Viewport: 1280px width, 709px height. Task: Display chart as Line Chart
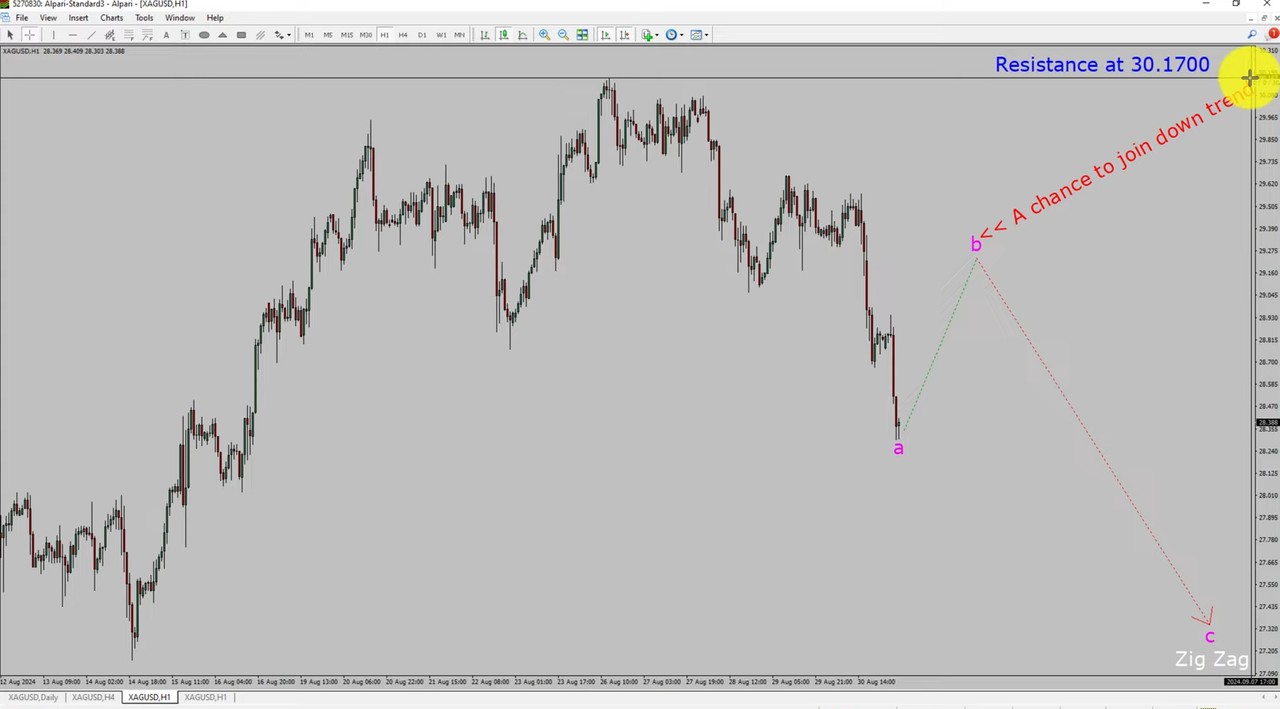coord(522,35)
